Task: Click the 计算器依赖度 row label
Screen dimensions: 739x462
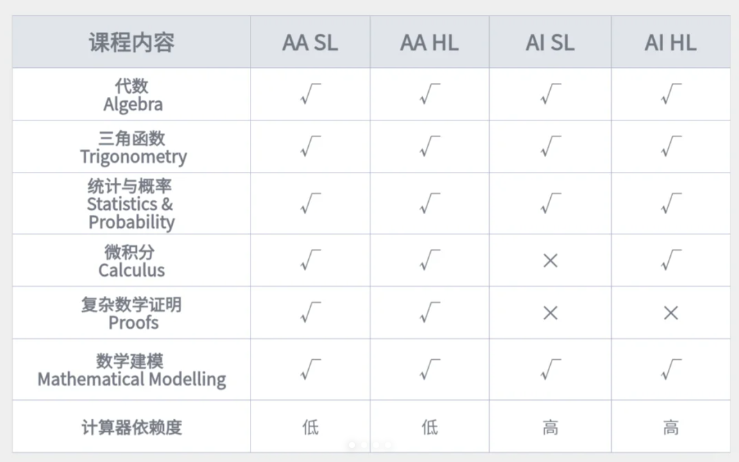Action: [x=132, y=428]
